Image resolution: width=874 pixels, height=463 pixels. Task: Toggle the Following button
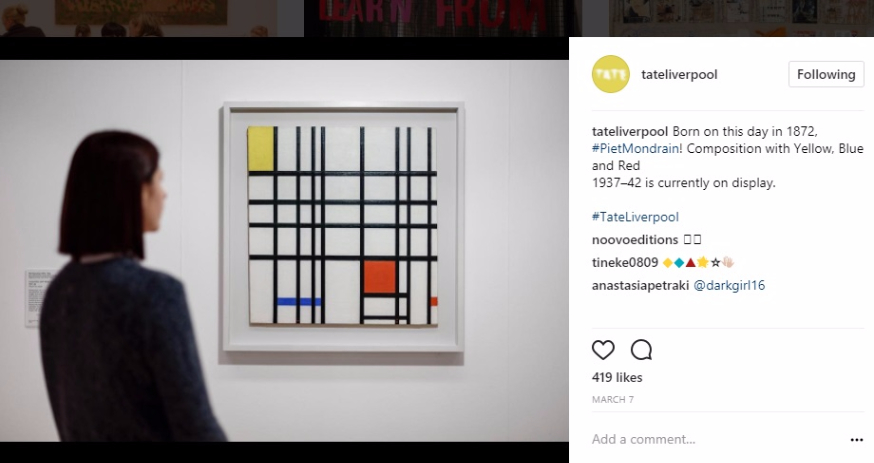click(826, 74)
